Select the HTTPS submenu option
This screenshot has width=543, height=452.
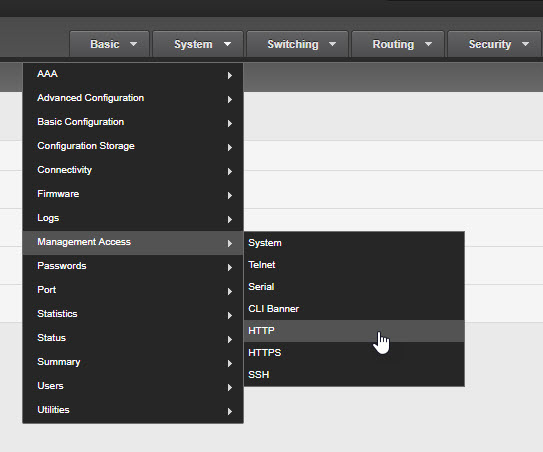354,353
